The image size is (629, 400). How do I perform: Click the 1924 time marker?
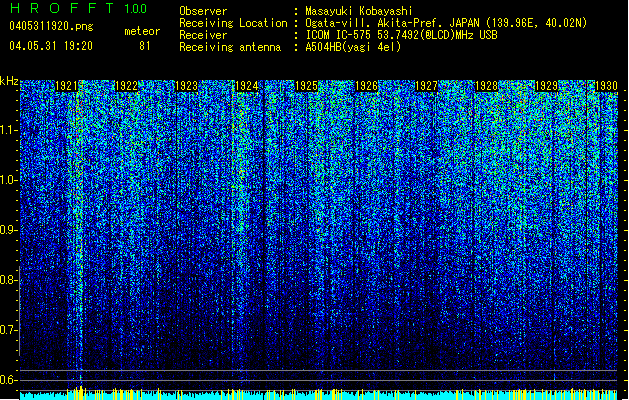(247, 86)
